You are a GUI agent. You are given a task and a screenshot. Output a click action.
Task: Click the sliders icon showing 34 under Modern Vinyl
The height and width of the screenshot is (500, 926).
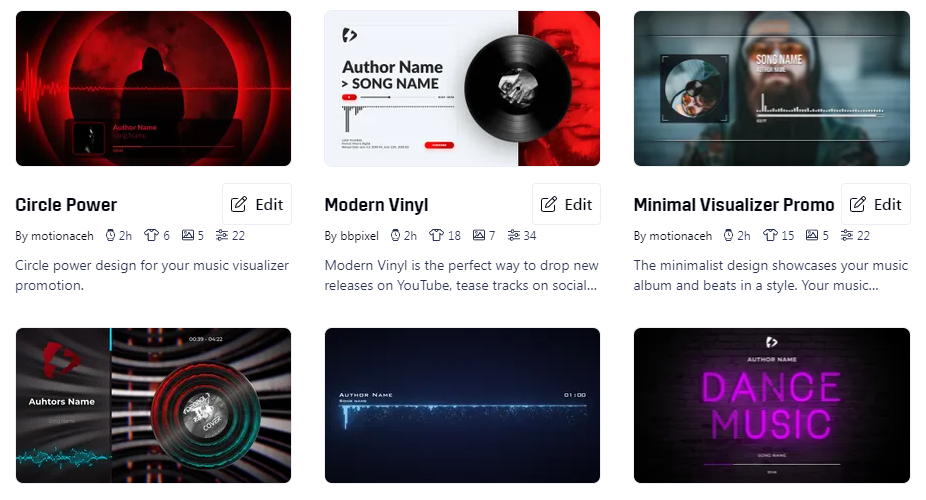tap(514, 236)
